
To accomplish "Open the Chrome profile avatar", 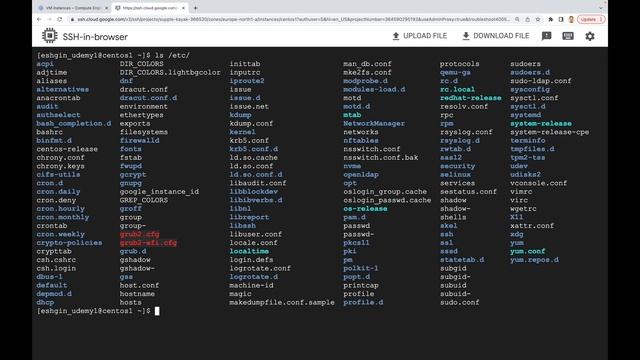I will coord(571,19).
